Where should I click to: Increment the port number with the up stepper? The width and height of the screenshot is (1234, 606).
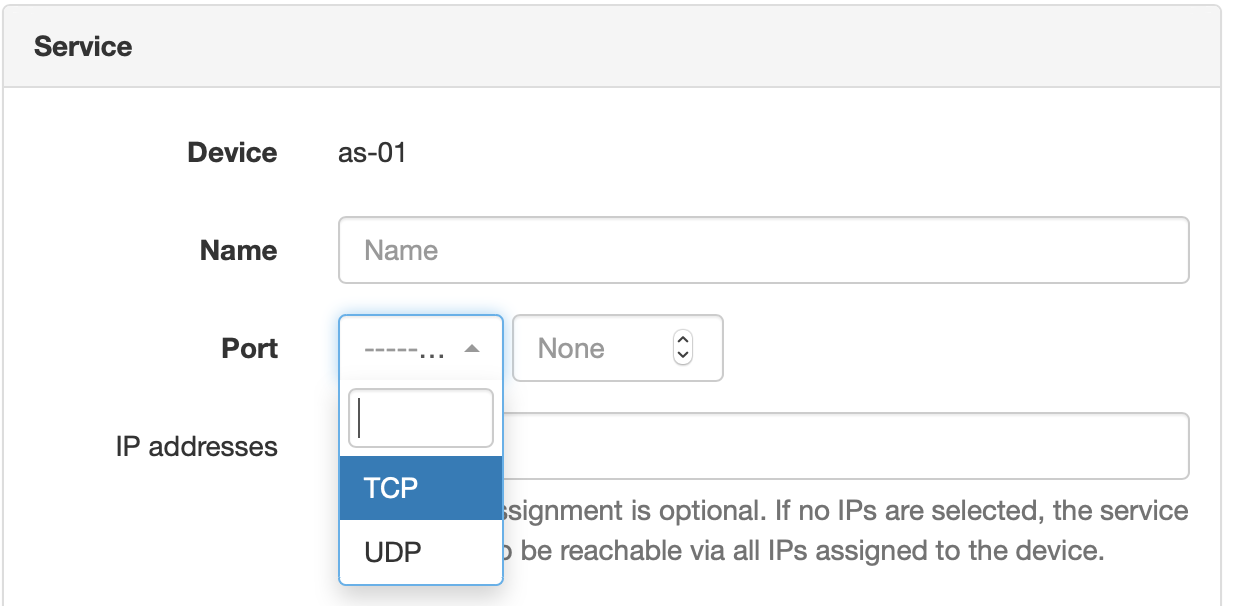681,341
